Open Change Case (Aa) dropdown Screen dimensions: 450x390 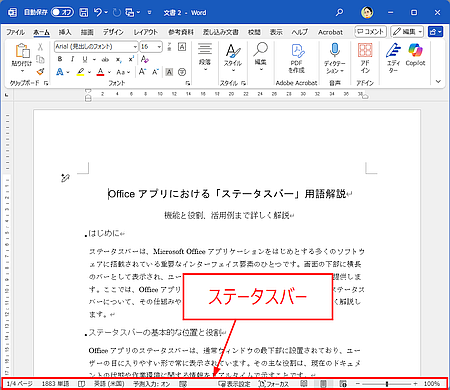pyautogui.click(x=123, y=72)
